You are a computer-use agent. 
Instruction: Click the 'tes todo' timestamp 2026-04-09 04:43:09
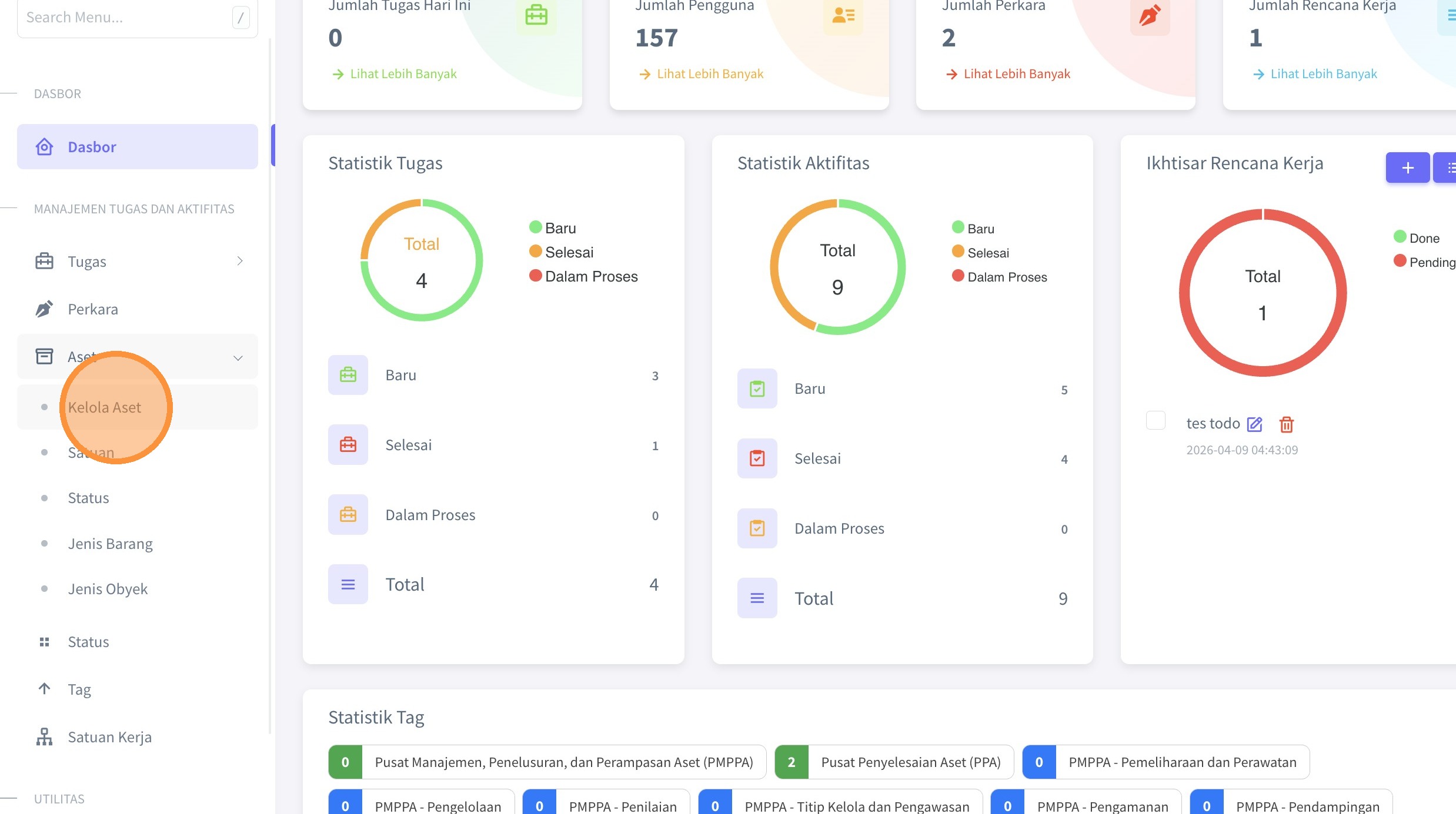click(x=1242, y=450)
